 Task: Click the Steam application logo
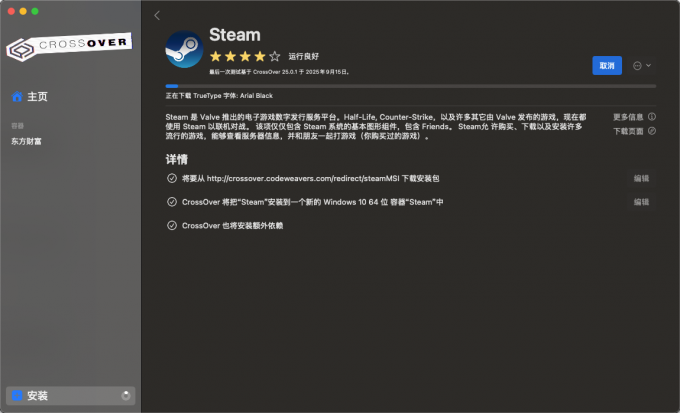click(x=184, y=49)
